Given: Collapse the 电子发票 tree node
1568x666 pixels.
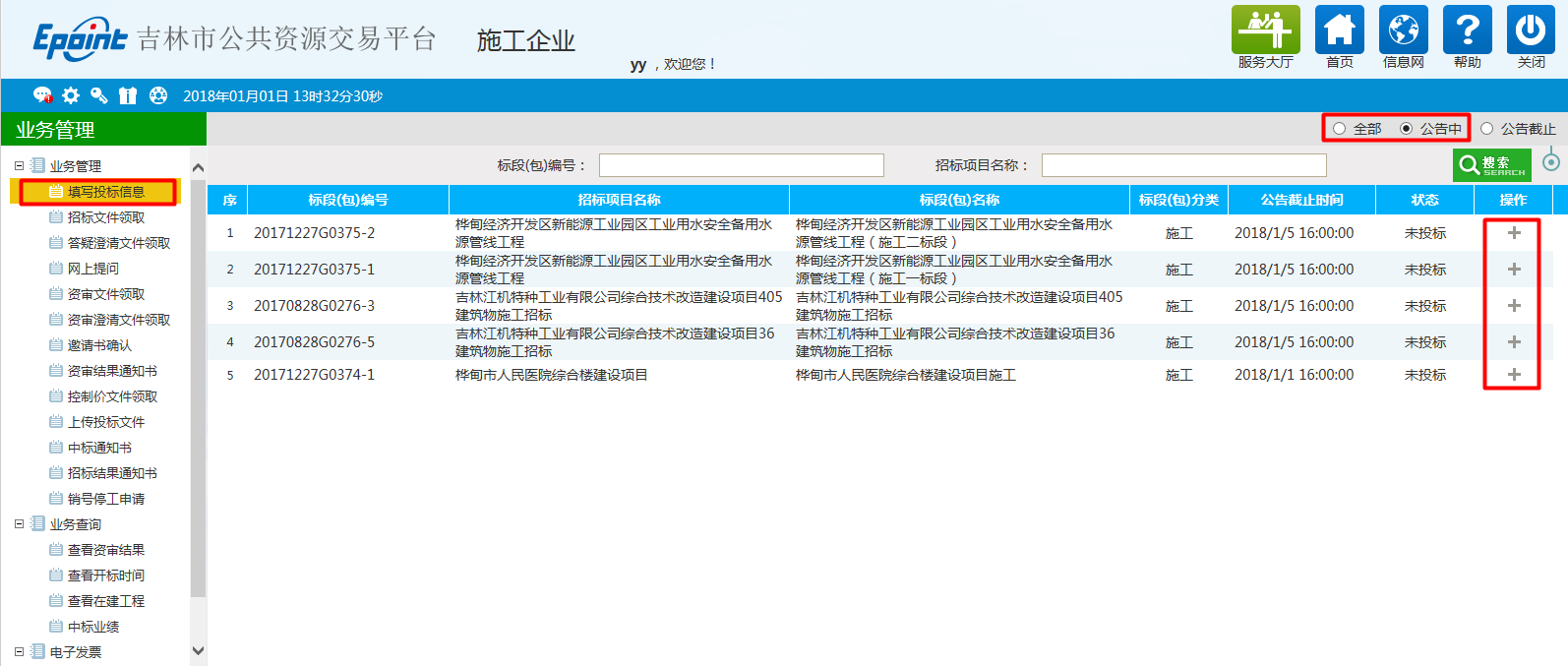Looking at the screenshot, I should (19, 651).
